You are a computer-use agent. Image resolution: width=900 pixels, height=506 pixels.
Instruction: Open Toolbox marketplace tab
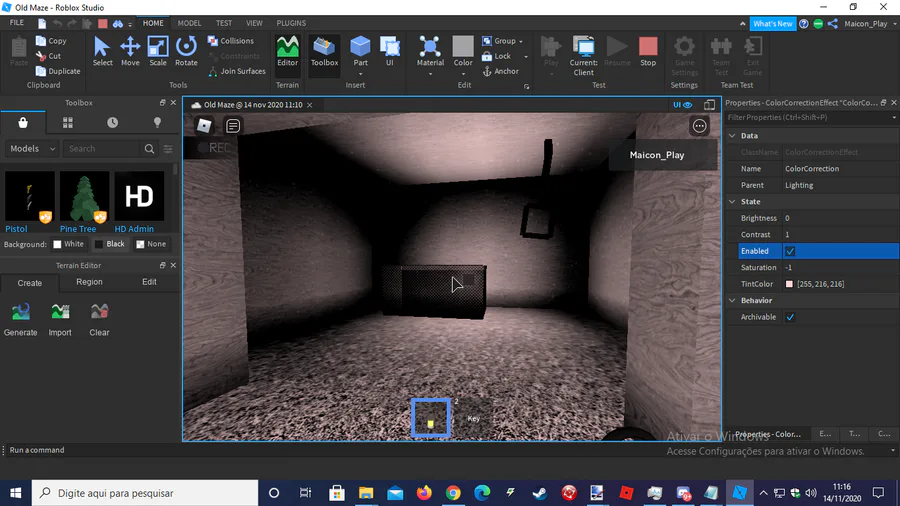(x=23, y=122)
